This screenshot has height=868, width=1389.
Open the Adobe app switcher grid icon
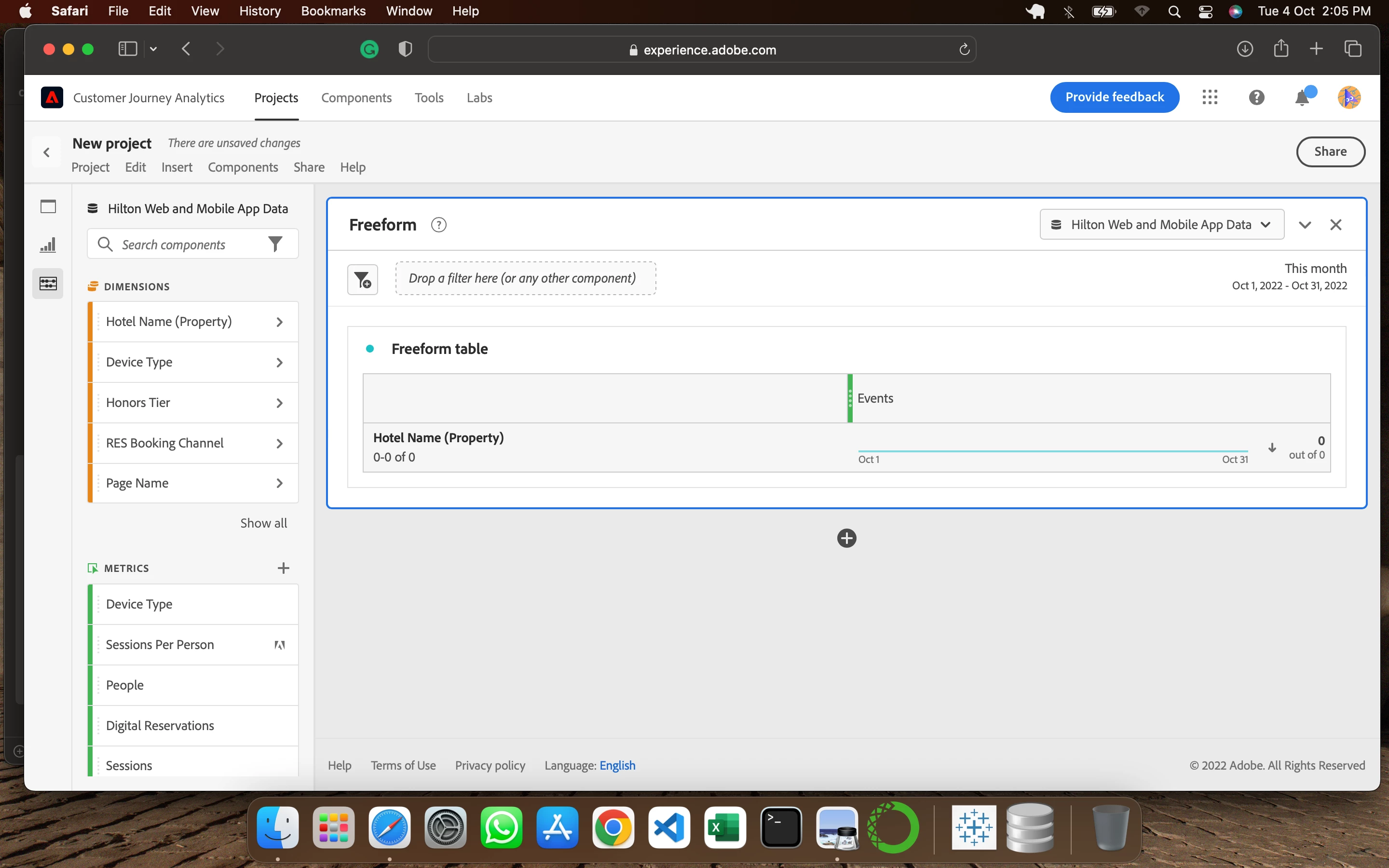(x=1210, y=97)
